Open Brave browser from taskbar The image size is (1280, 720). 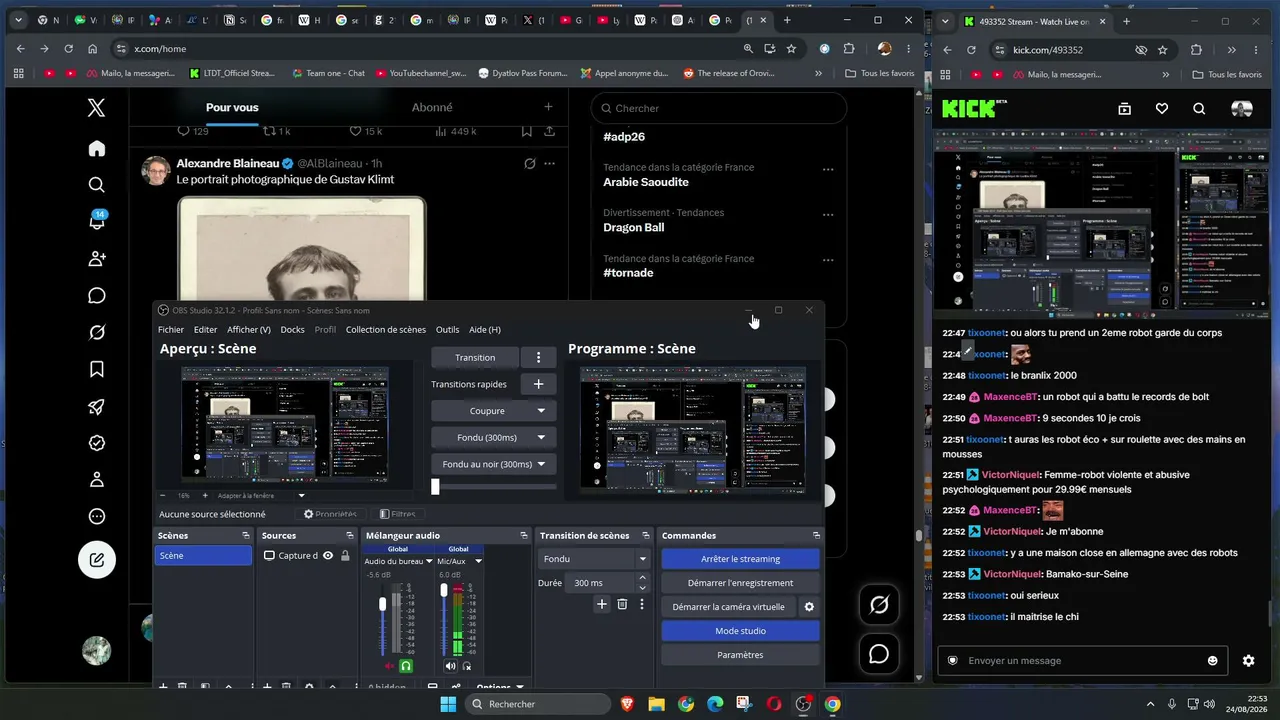[627, 704]
